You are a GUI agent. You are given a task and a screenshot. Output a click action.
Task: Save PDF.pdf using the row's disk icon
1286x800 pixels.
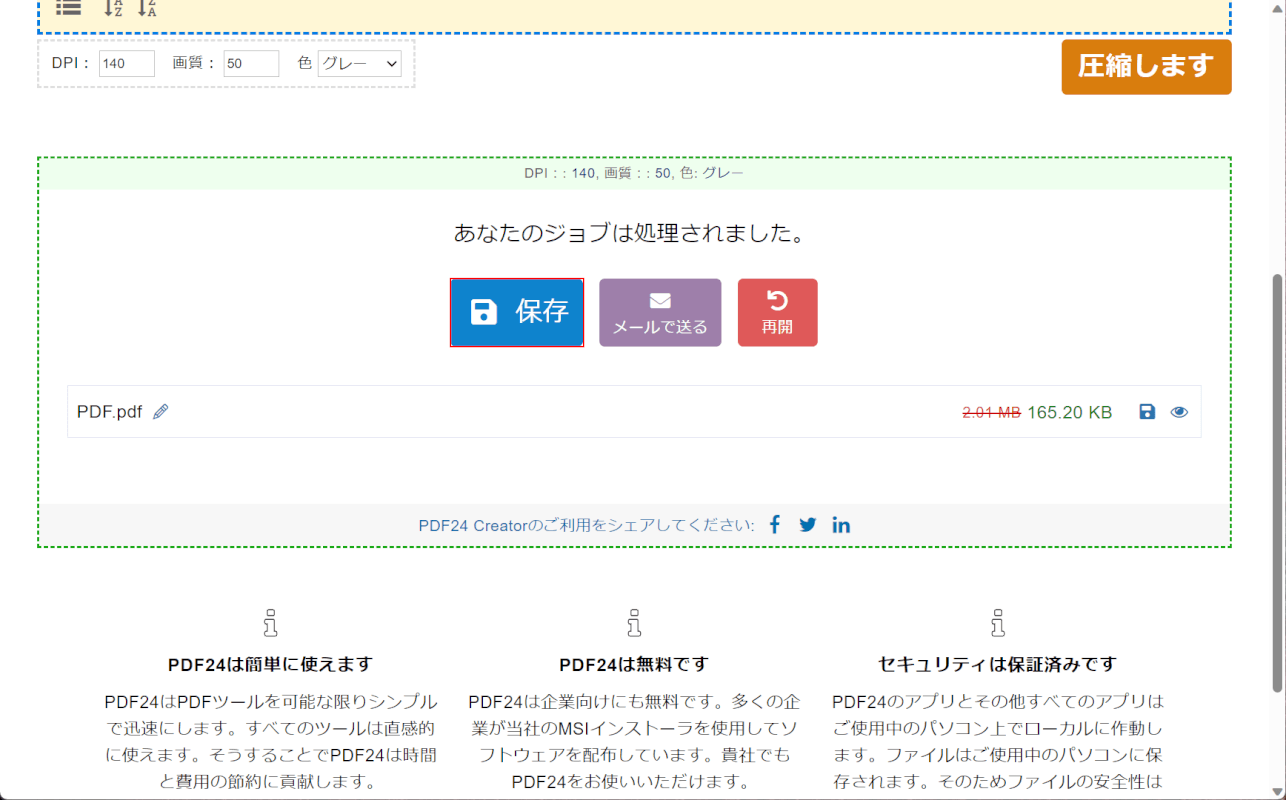click(x=1148, y=412)
